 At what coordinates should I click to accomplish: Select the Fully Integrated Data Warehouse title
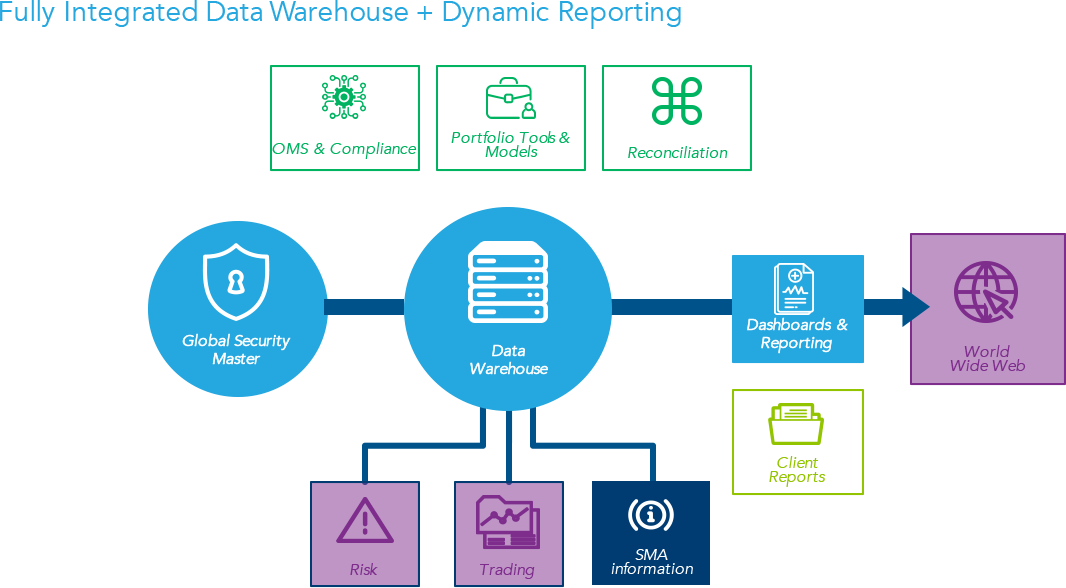pos(341,13)
